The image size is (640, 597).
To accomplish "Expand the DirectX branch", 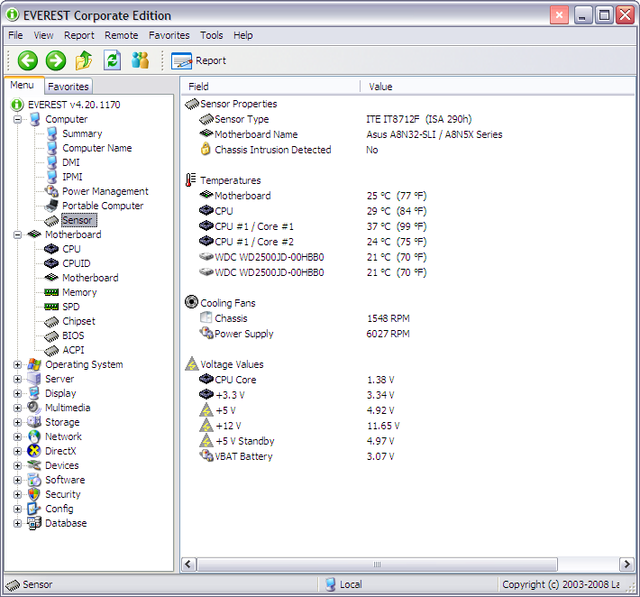I will [17, 451].
